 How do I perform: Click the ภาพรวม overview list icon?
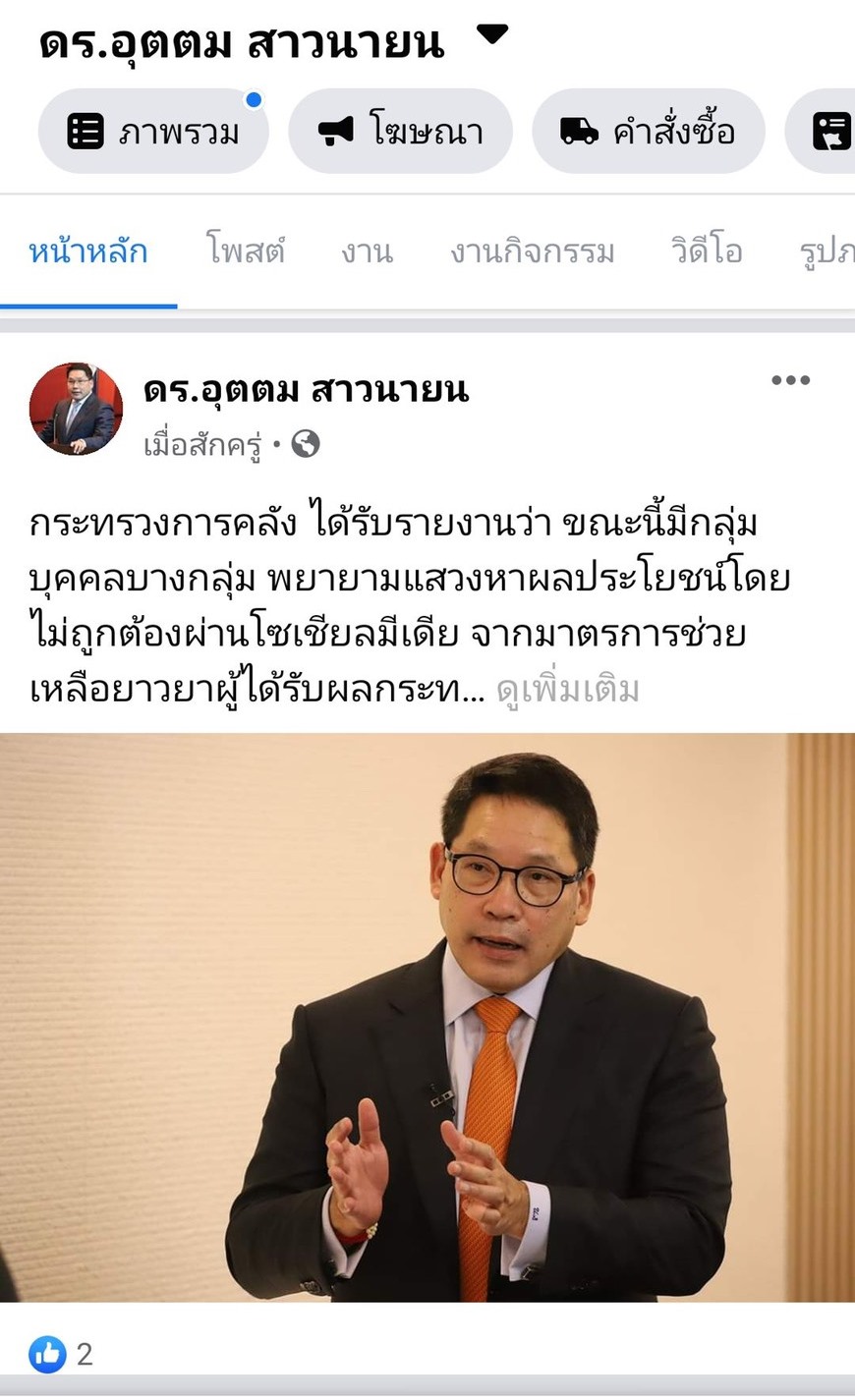tap(85, 131)
